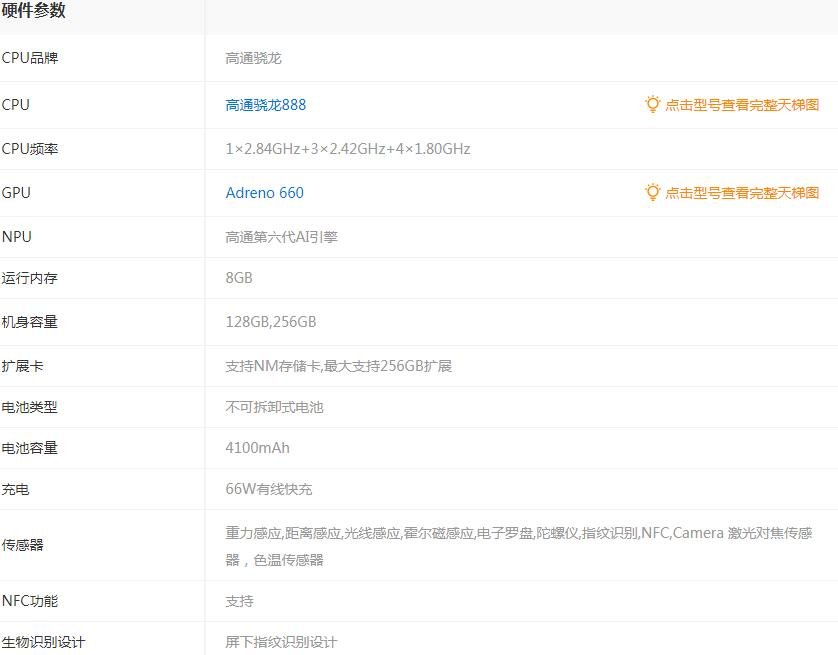Select the 1×2.84GHz+3×2.42GHz+4×1.80GHz value

point(348,149)
